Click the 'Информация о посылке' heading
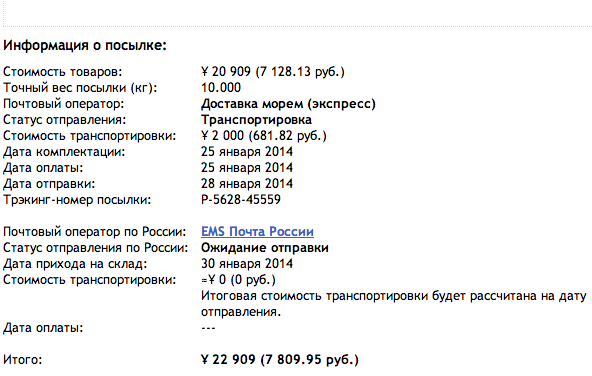Viewport: 592px width, 376px height. 85,45
